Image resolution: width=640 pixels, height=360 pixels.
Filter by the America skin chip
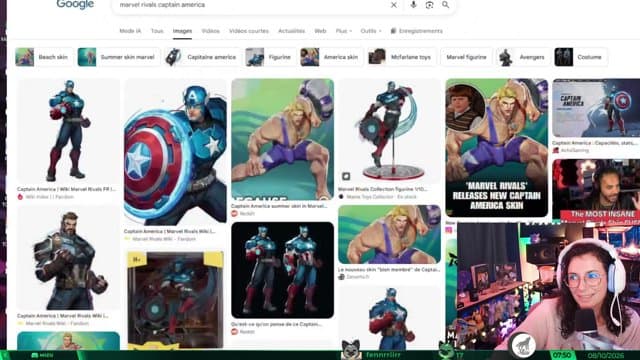(331, 57)
